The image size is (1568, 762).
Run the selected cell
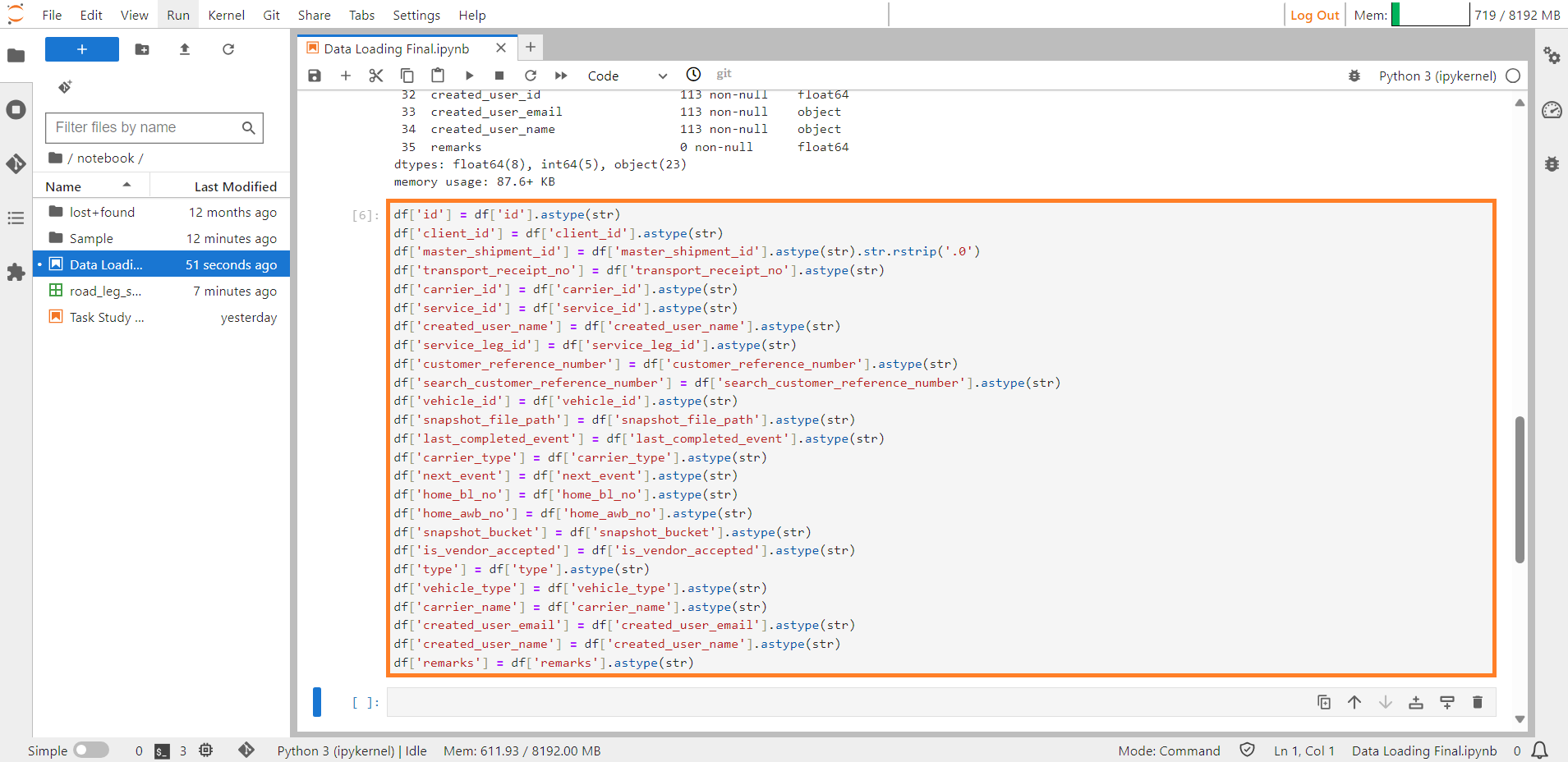469,75
